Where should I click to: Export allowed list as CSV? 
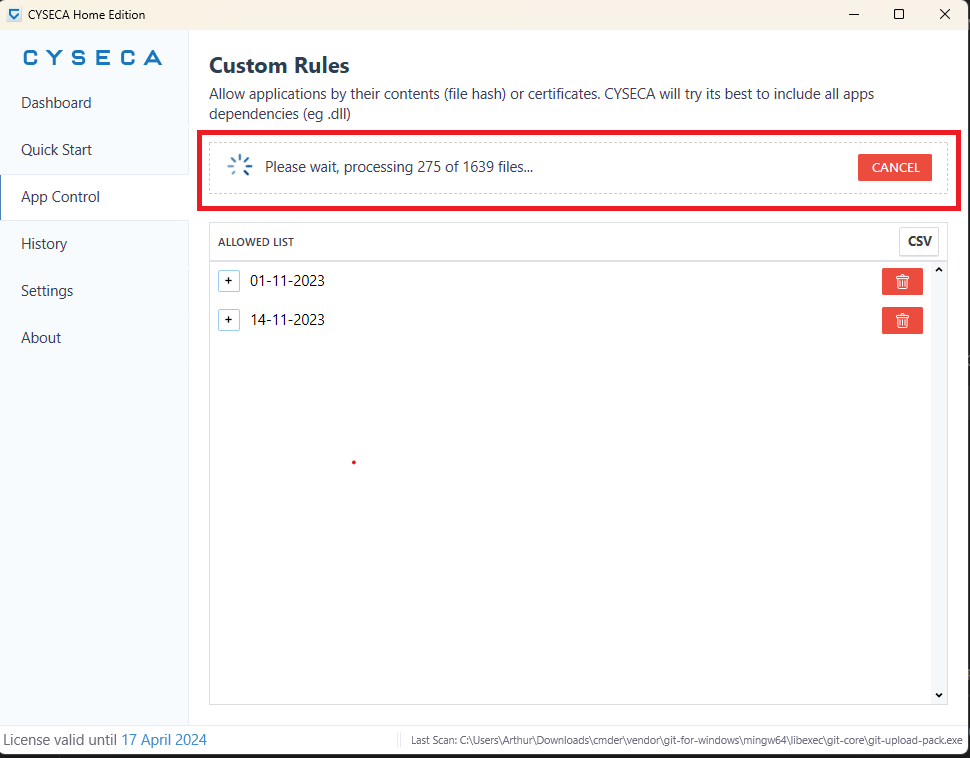(x=919, y=241)
